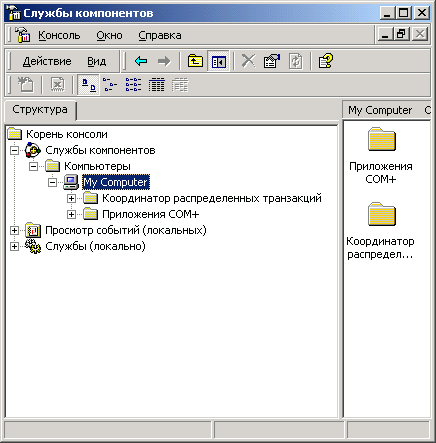Select Приложения COM+ folder in right pane
The image size is (436, 443).
coord(381,155)
